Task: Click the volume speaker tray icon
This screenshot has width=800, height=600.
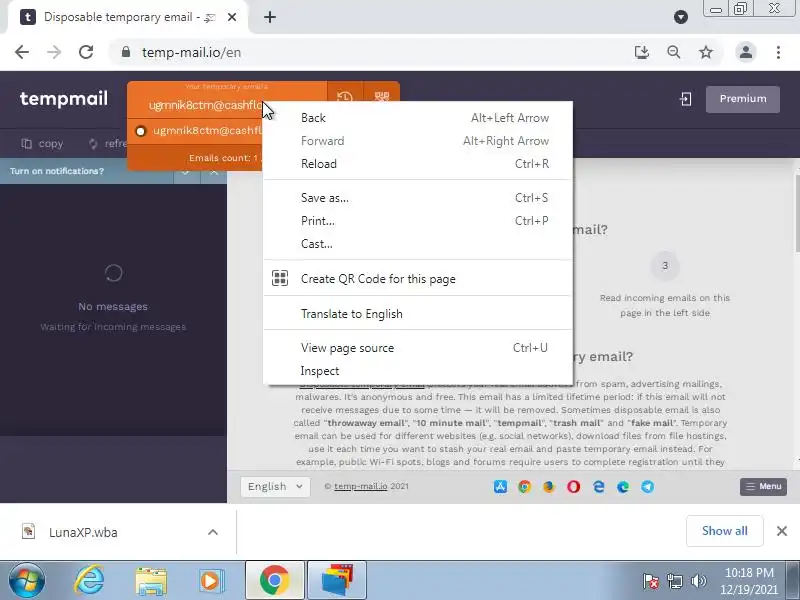Action: [698, 581]
